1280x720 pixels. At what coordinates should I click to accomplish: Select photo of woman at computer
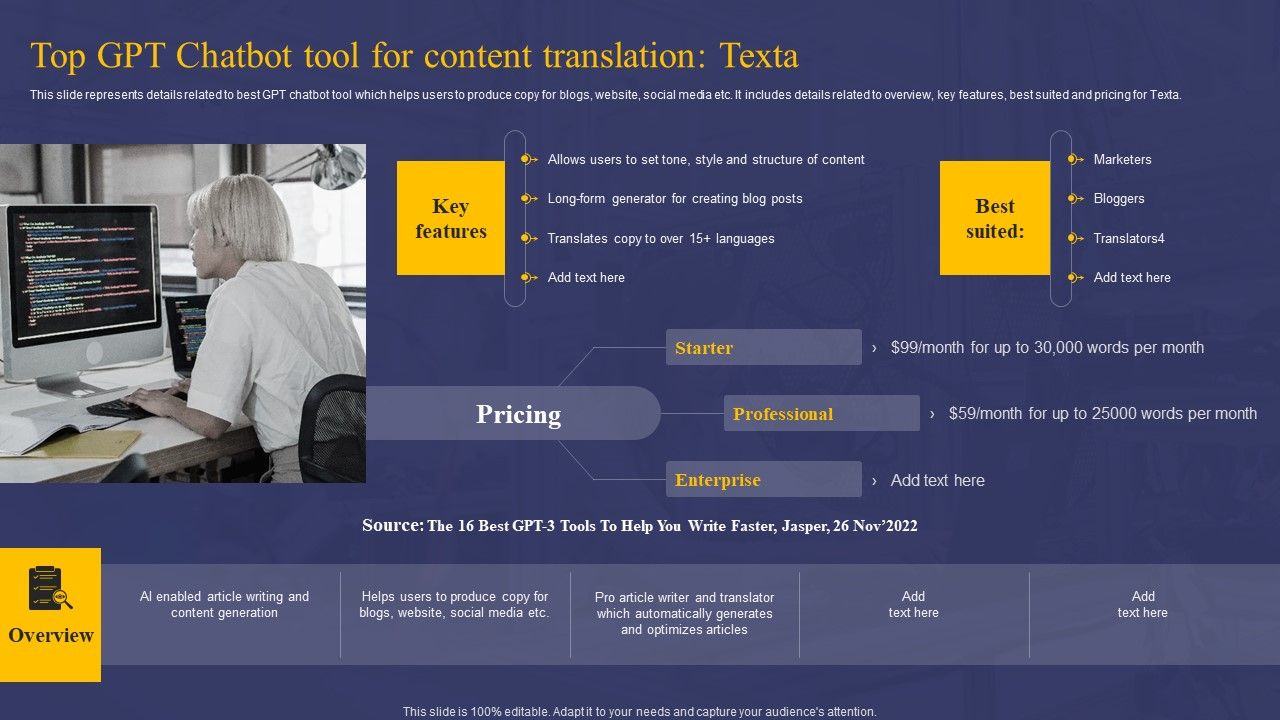[x=183, y=313]
